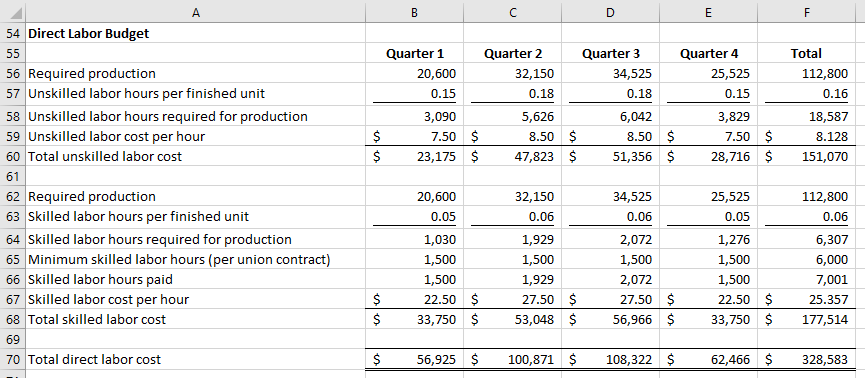The height and width of the screenshot is (378, 865).
Task: Select the Quarter 3 heading cell
Action: tap(611, 54)
